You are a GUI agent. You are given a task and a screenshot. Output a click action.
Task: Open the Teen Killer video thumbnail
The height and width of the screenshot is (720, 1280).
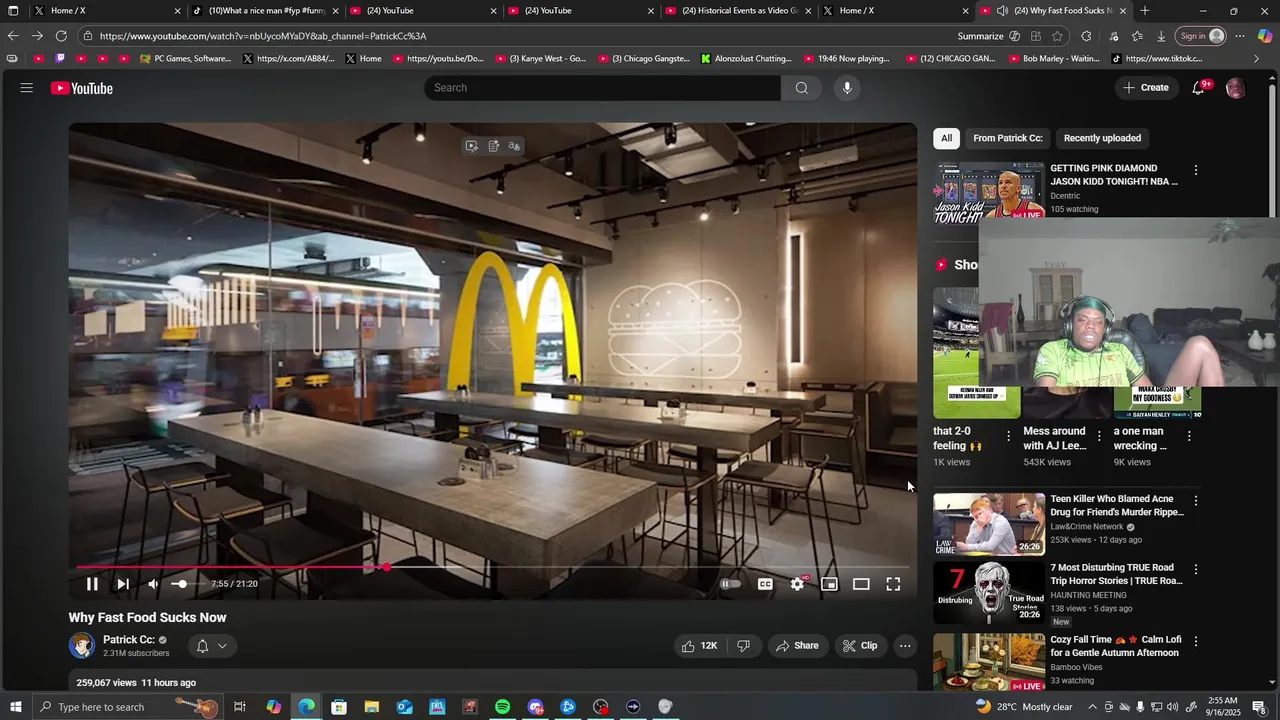[x=989, y=524]
